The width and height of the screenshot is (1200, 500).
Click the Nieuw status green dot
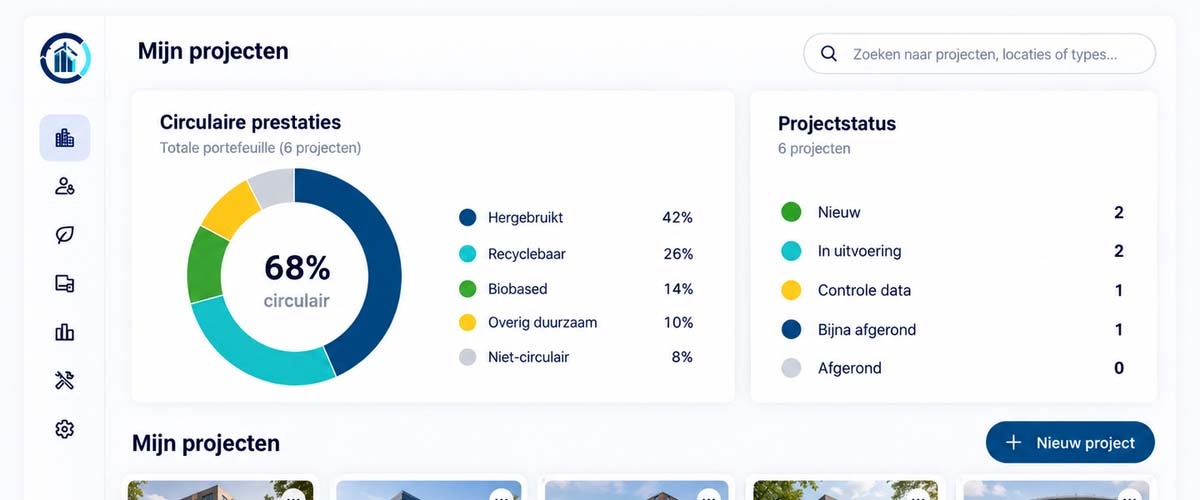click(790, 212)
